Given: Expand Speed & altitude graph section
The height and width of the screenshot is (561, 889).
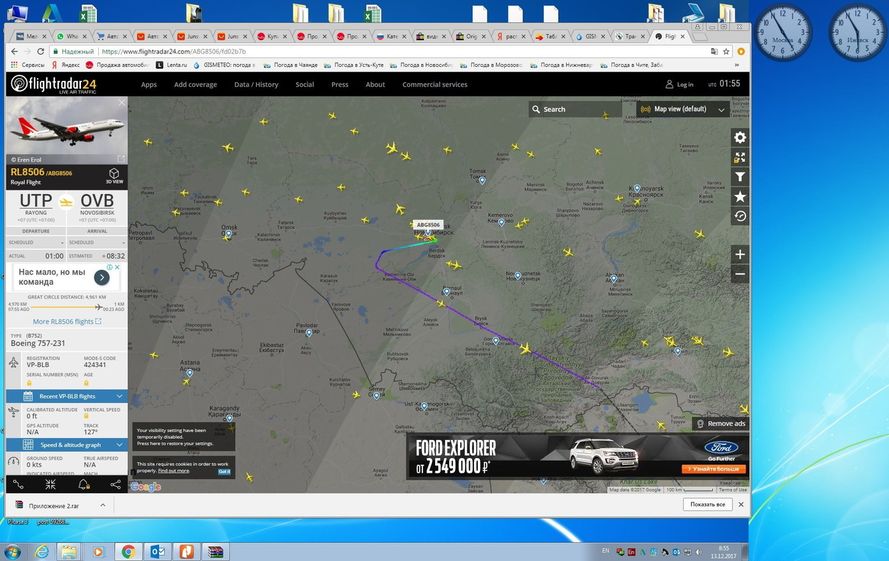Looking at the screenshot, I should (x=66, y=445).
